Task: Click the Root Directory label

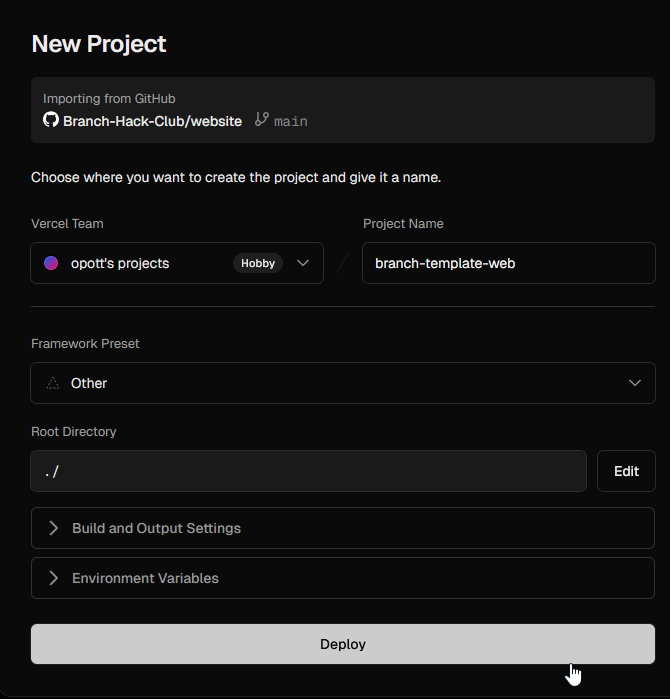Action: coord(74,432)
